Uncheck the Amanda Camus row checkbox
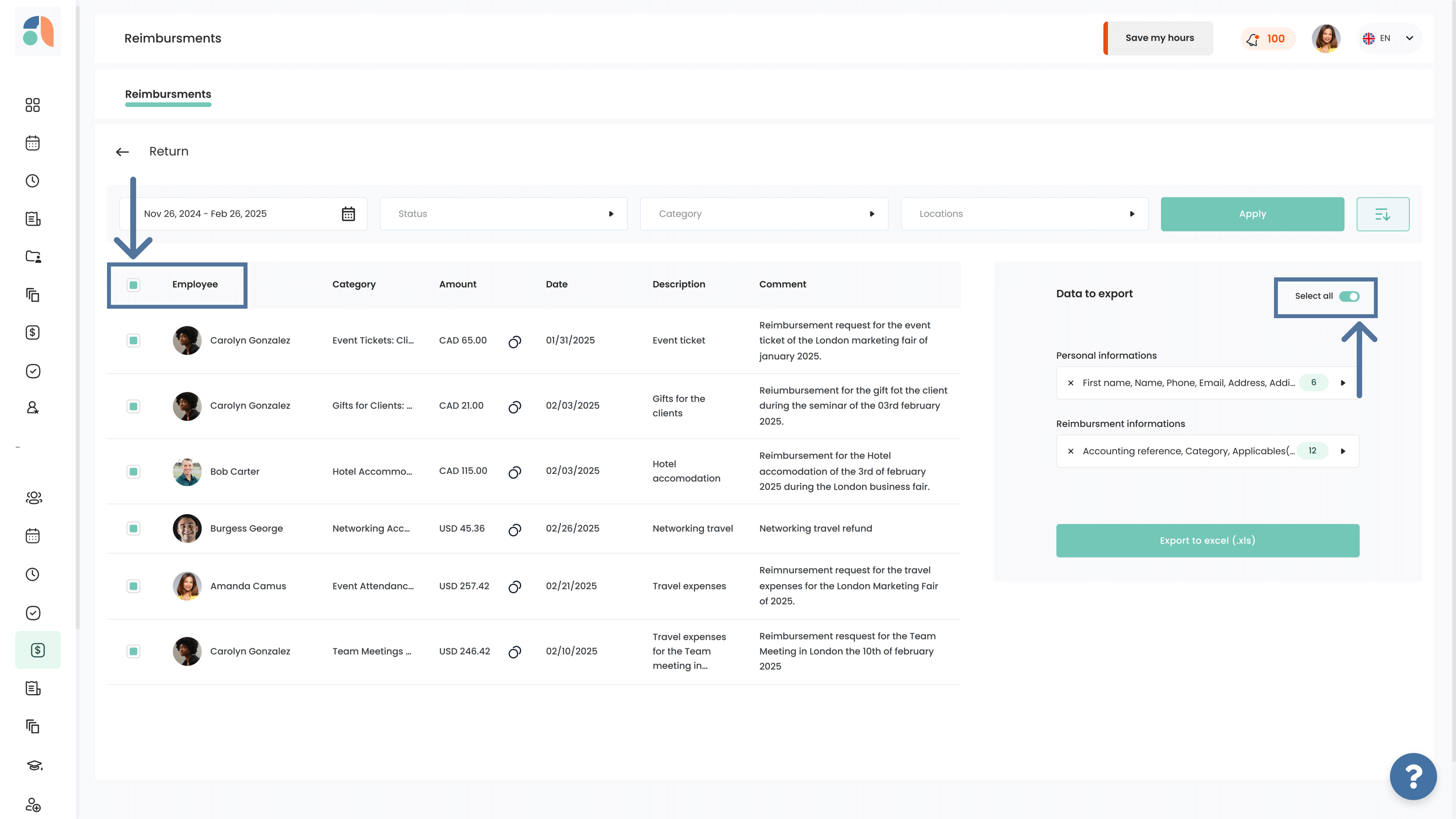1456x819 pixels. coord(133,586)
